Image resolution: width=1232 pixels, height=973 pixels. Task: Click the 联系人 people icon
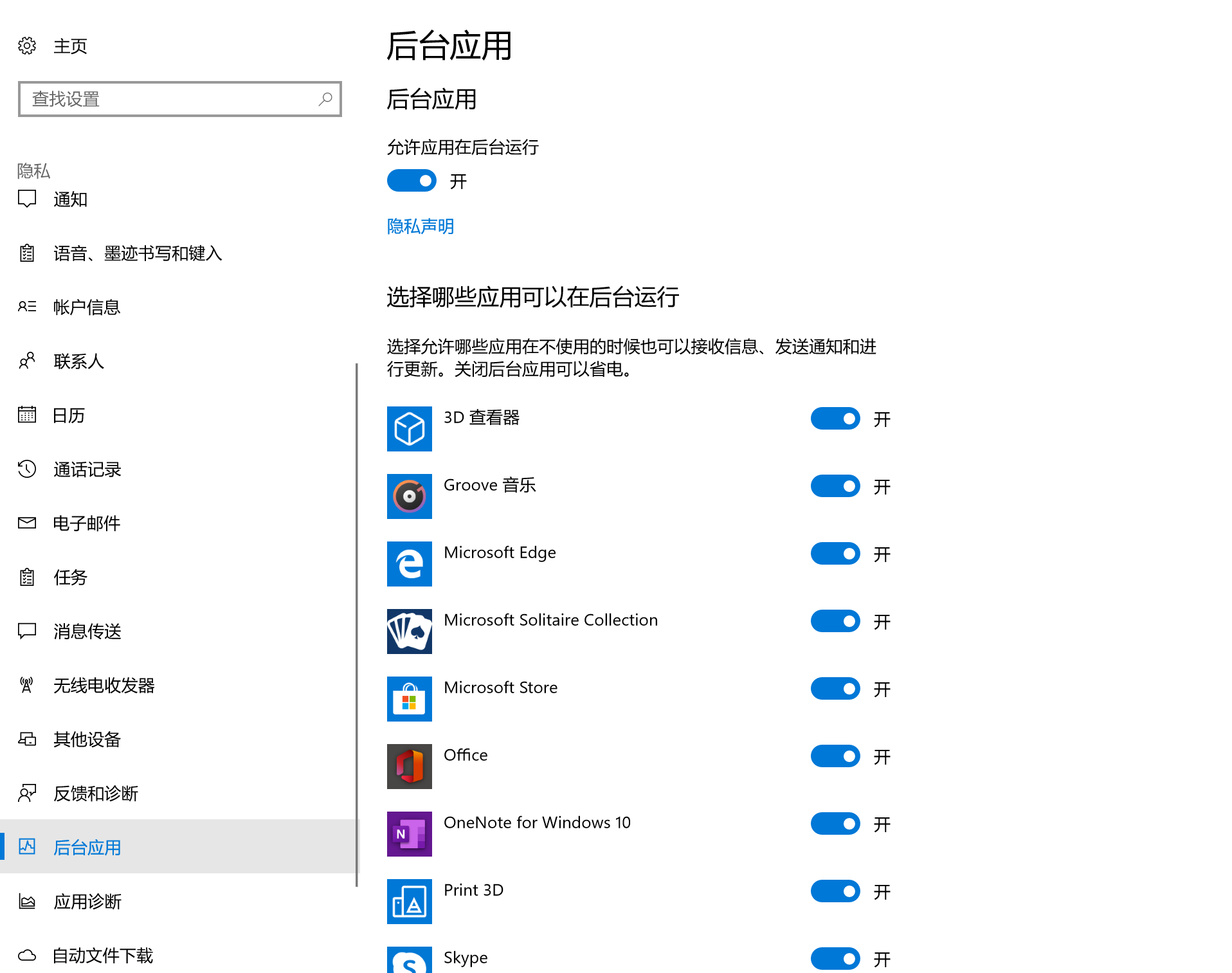pyautogui.click(x=27, y=361)
